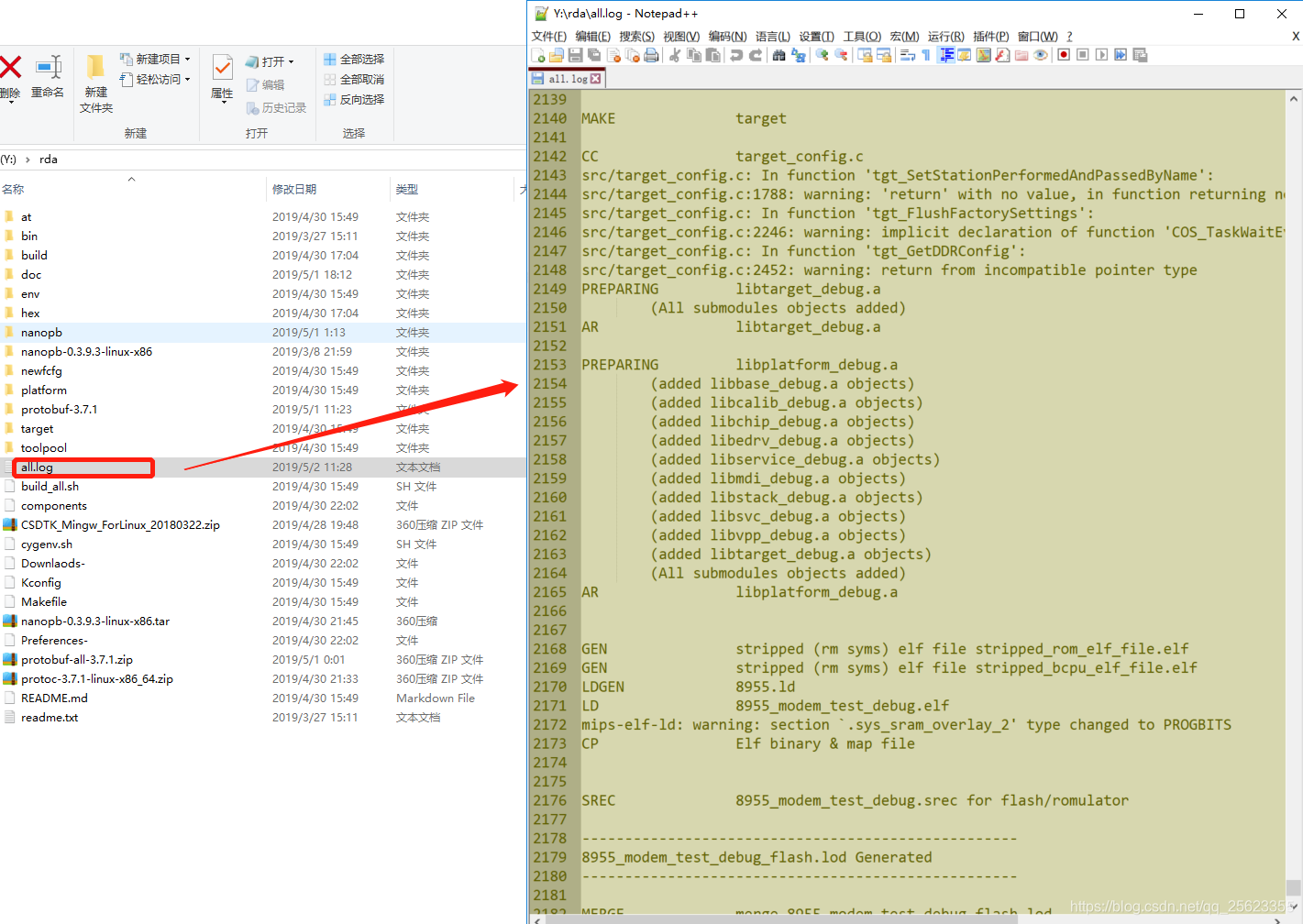Screen dimensions: 1303x924
Task: Open the 搜索(S) menu
Action: tap(636, 37)
